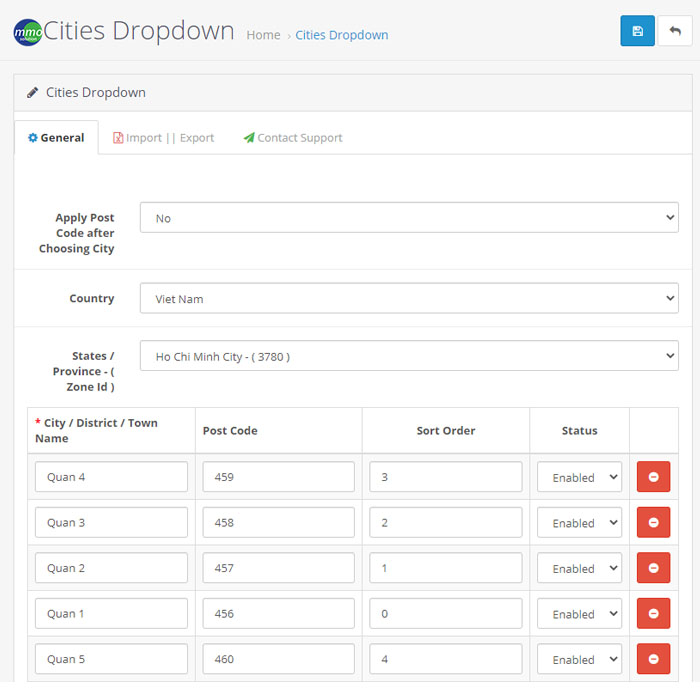The image size is (700, 700).
Task: Remove the Quan 3 row
Action: point(653,522)
